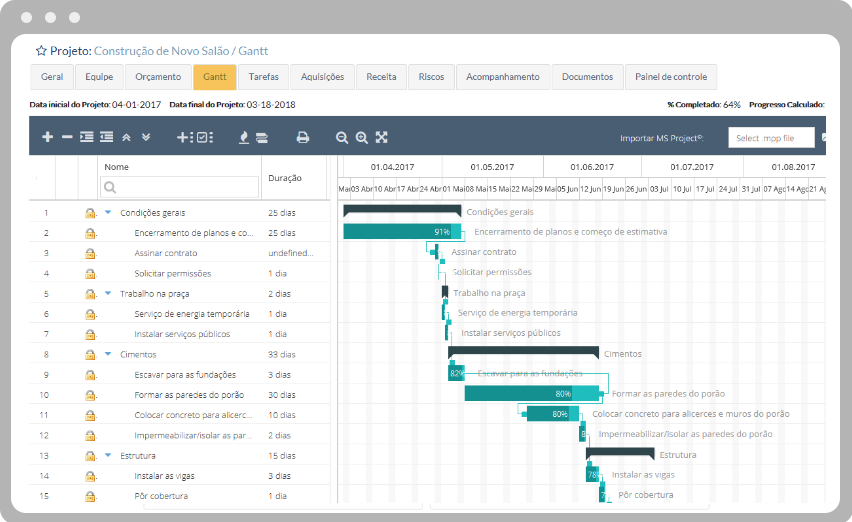Move task up with double chevron
The image size is (852, 522).
coord(126,137)
